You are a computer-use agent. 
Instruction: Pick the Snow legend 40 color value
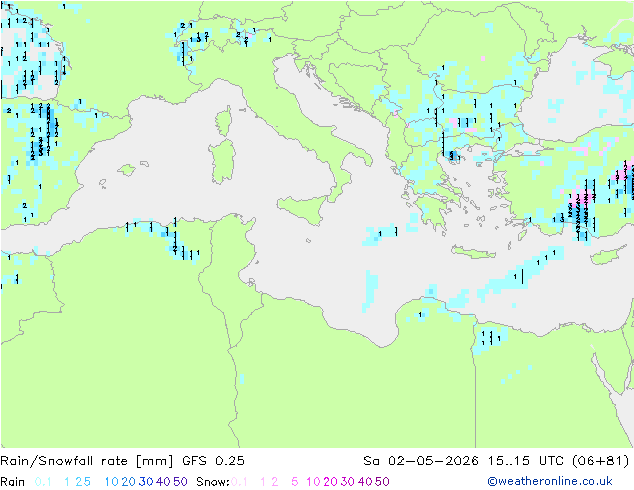pos(365,482)
